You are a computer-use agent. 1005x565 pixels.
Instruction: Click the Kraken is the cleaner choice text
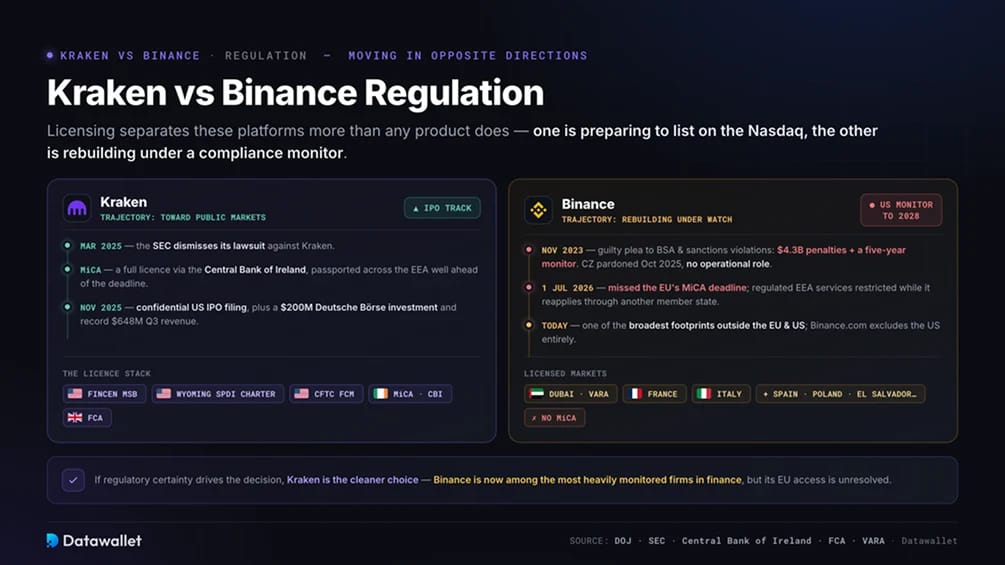tap(353, 480)
